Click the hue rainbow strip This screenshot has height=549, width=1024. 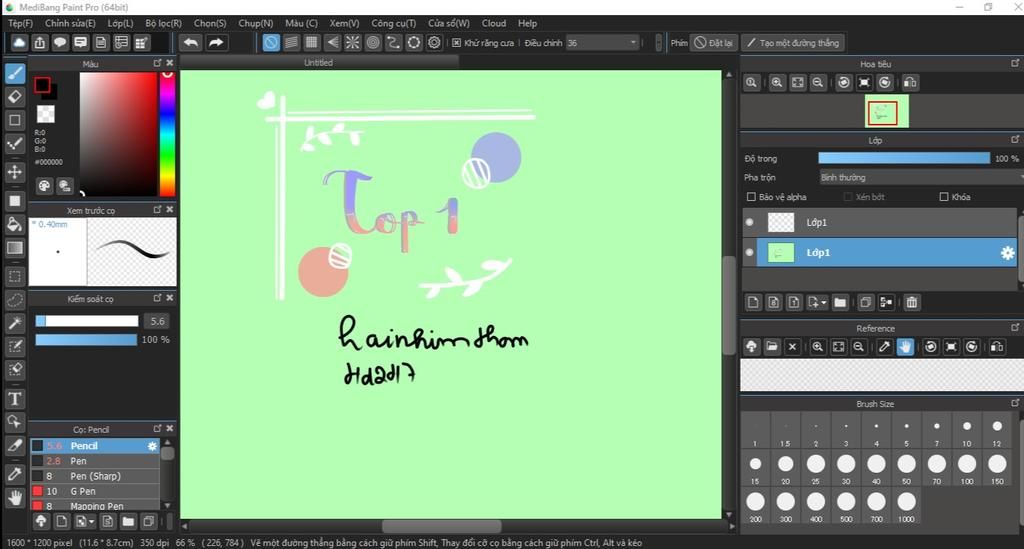[x=167, y=134]
